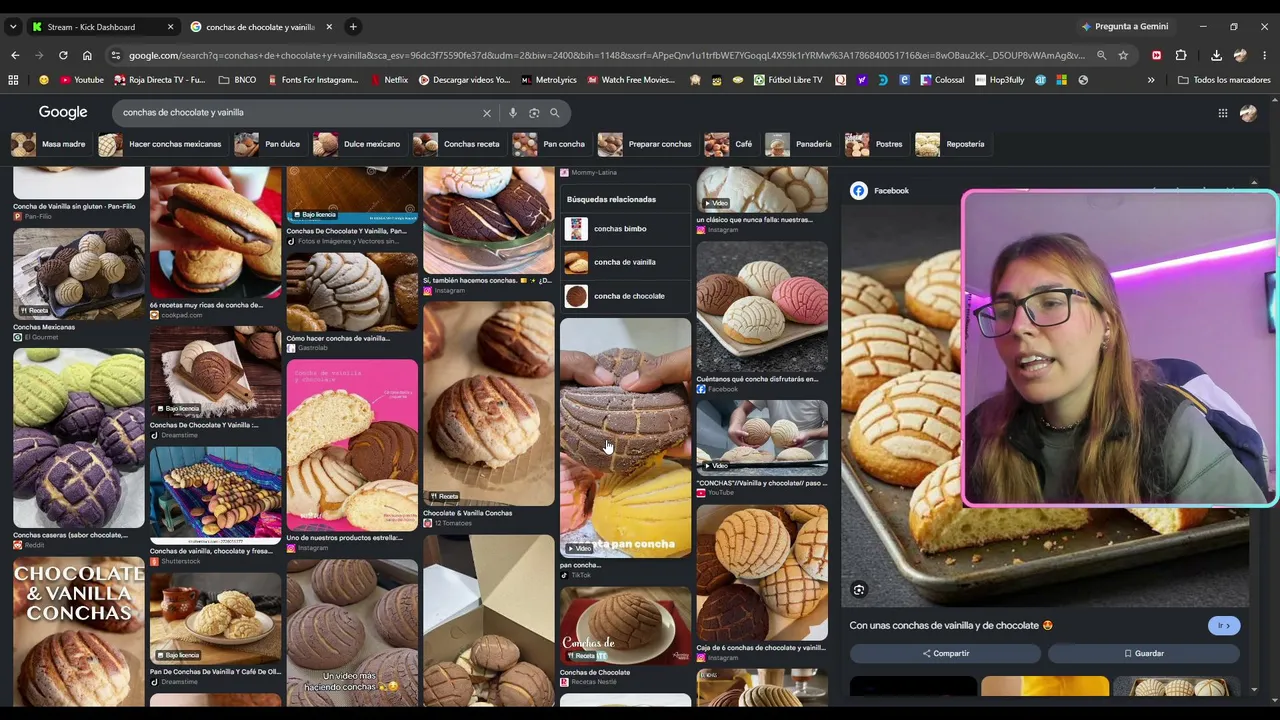
Task: Expand the tab search dropdown arrow
Action: [x=14, y=27]
